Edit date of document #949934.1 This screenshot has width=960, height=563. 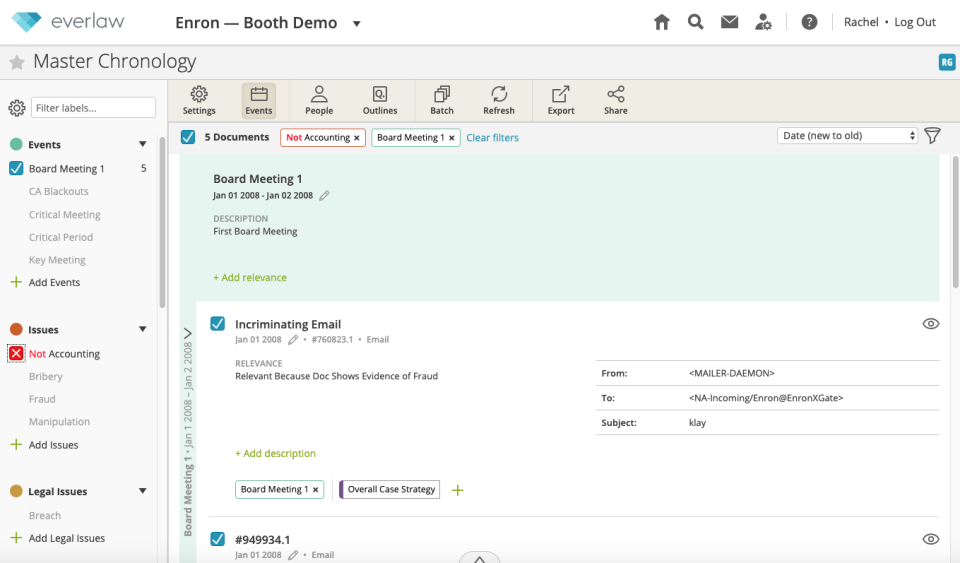point(293,555)
